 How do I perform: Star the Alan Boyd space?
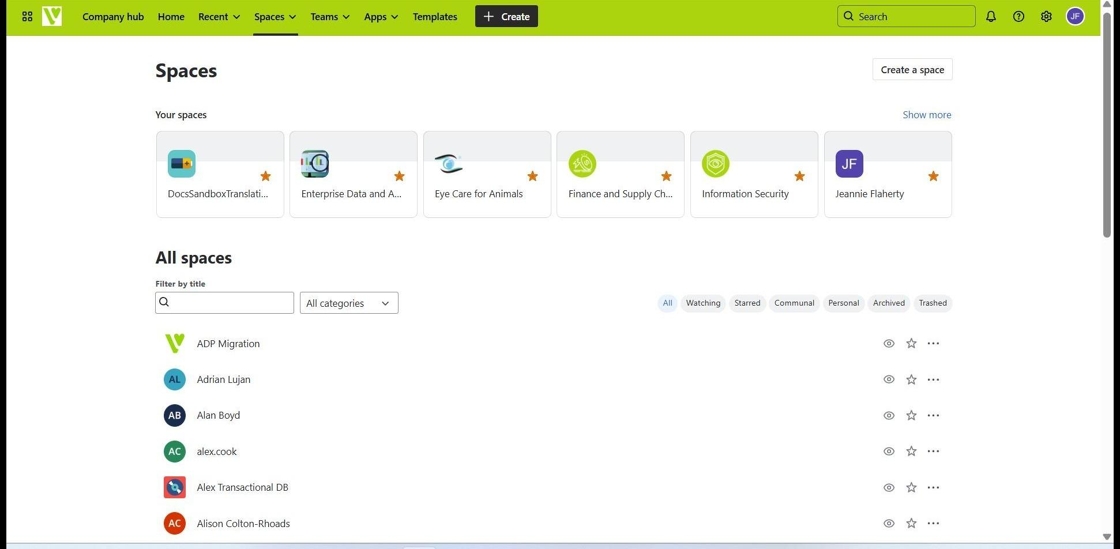(911, 416)
